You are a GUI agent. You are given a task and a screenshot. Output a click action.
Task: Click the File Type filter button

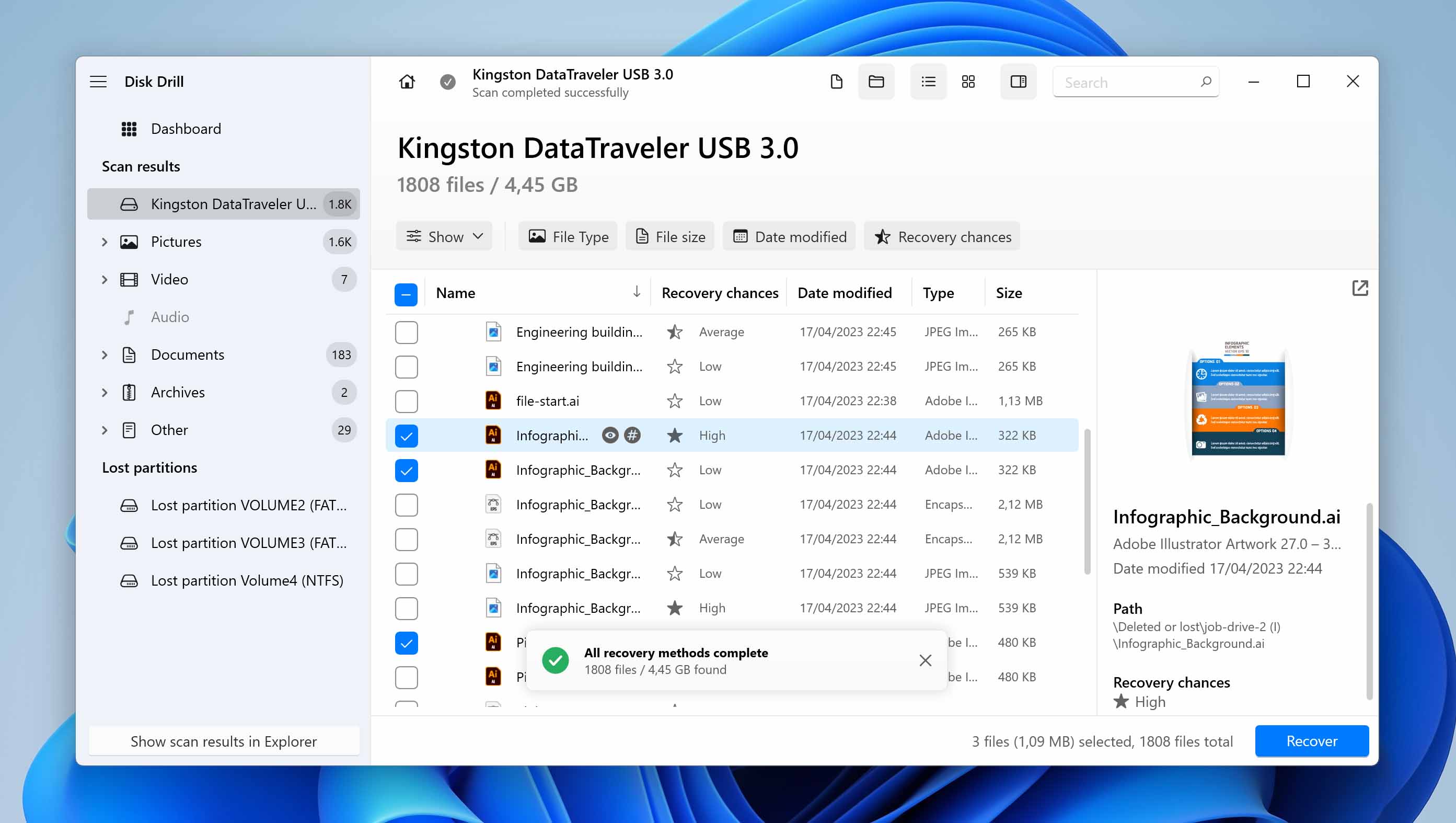tap(569, 237)
